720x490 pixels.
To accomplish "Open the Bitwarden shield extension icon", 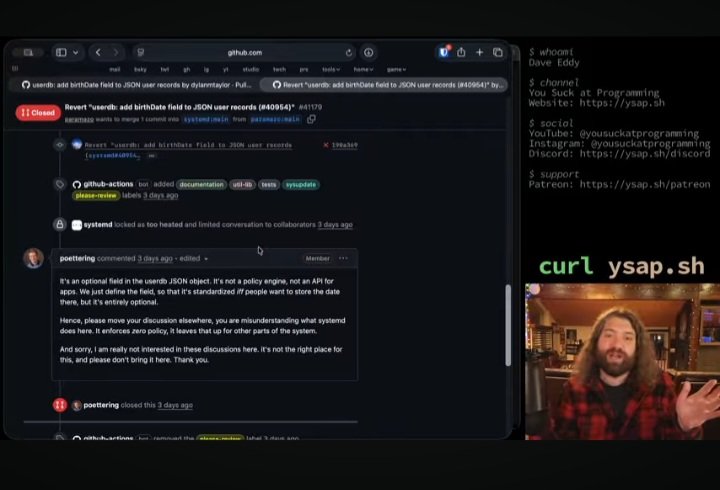I will click(x=444, y=52).
